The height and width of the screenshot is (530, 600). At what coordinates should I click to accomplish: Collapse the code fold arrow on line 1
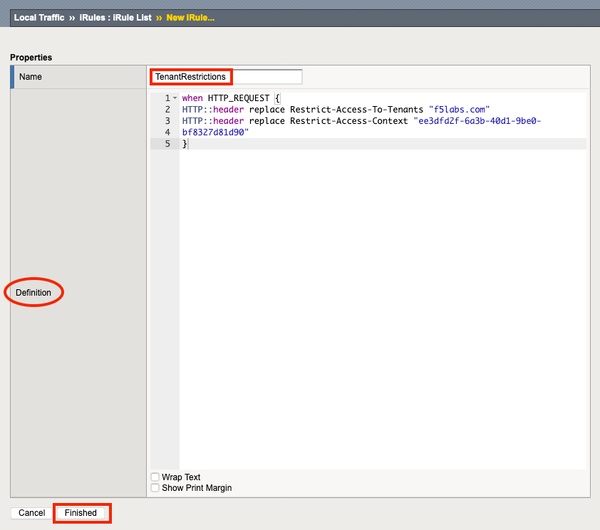[174, 98]
